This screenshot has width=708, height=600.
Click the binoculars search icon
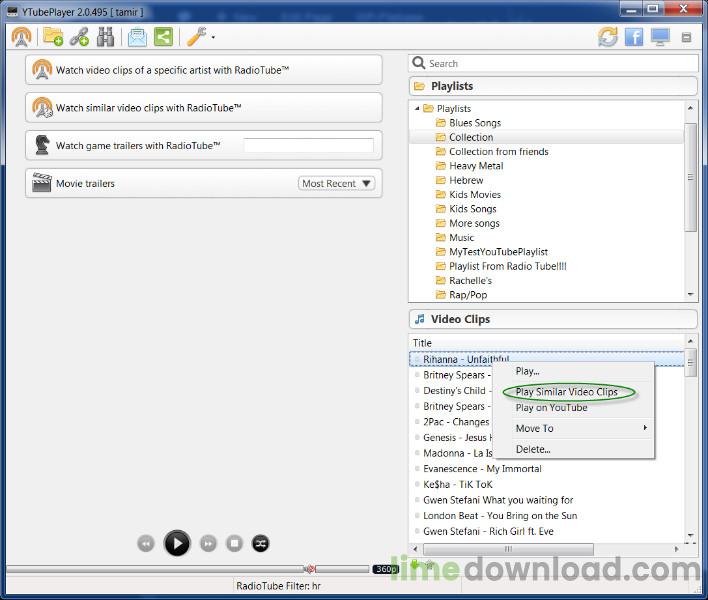pos(105,37)
